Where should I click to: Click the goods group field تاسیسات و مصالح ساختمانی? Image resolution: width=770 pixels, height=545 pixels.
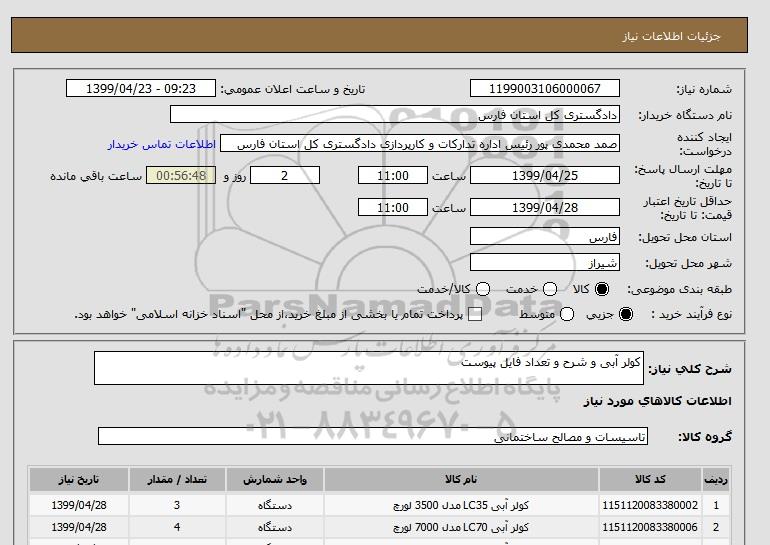tap(373, 436)
